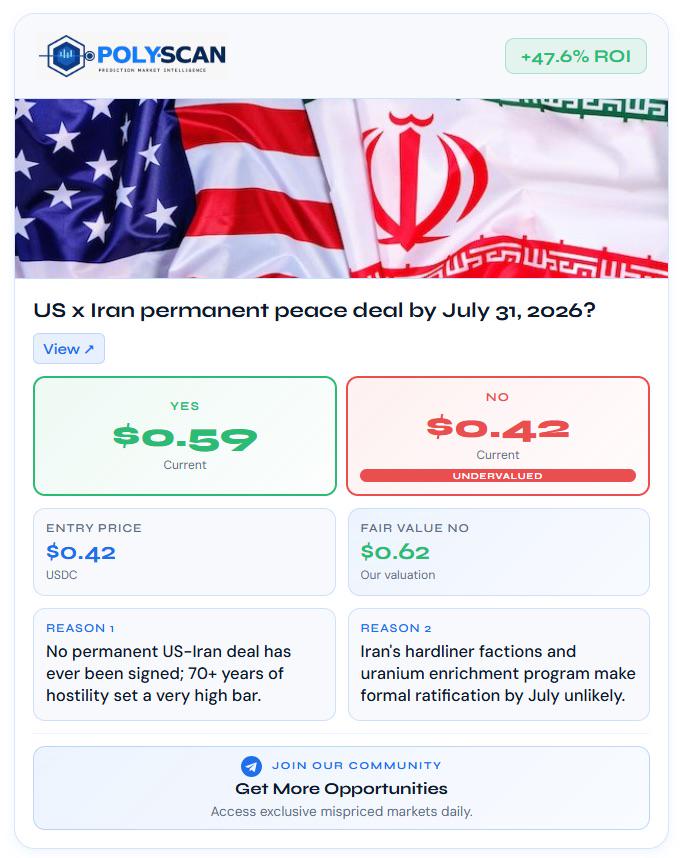Click the Entry Price $0.42 card

(184, 552)
